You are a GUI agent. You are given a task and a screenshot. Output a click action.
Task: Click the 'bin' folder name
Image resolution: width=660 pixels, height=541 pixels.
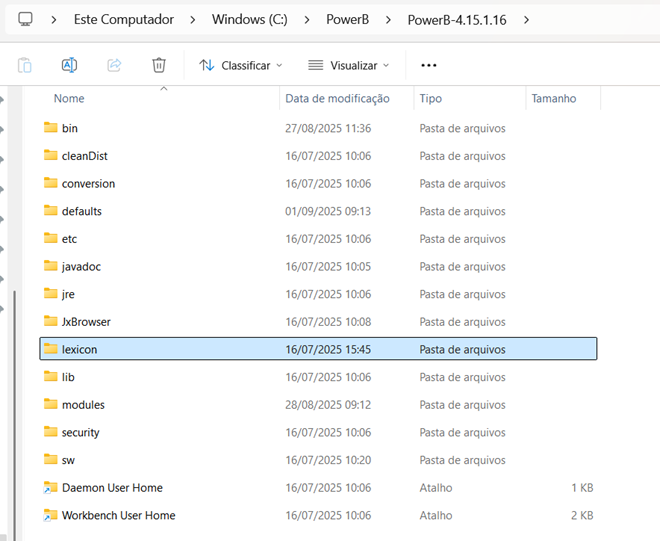pyautogui.click(x=70, y=128)
